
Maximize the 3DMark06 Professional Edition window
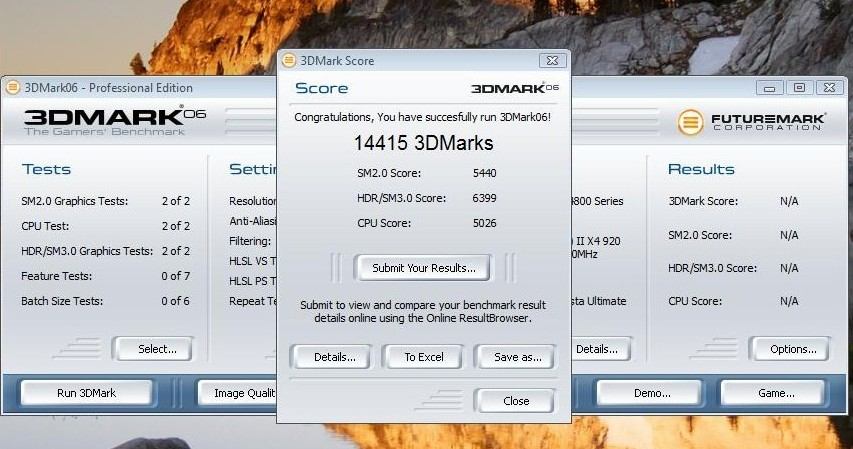click(x=799, y=88)
